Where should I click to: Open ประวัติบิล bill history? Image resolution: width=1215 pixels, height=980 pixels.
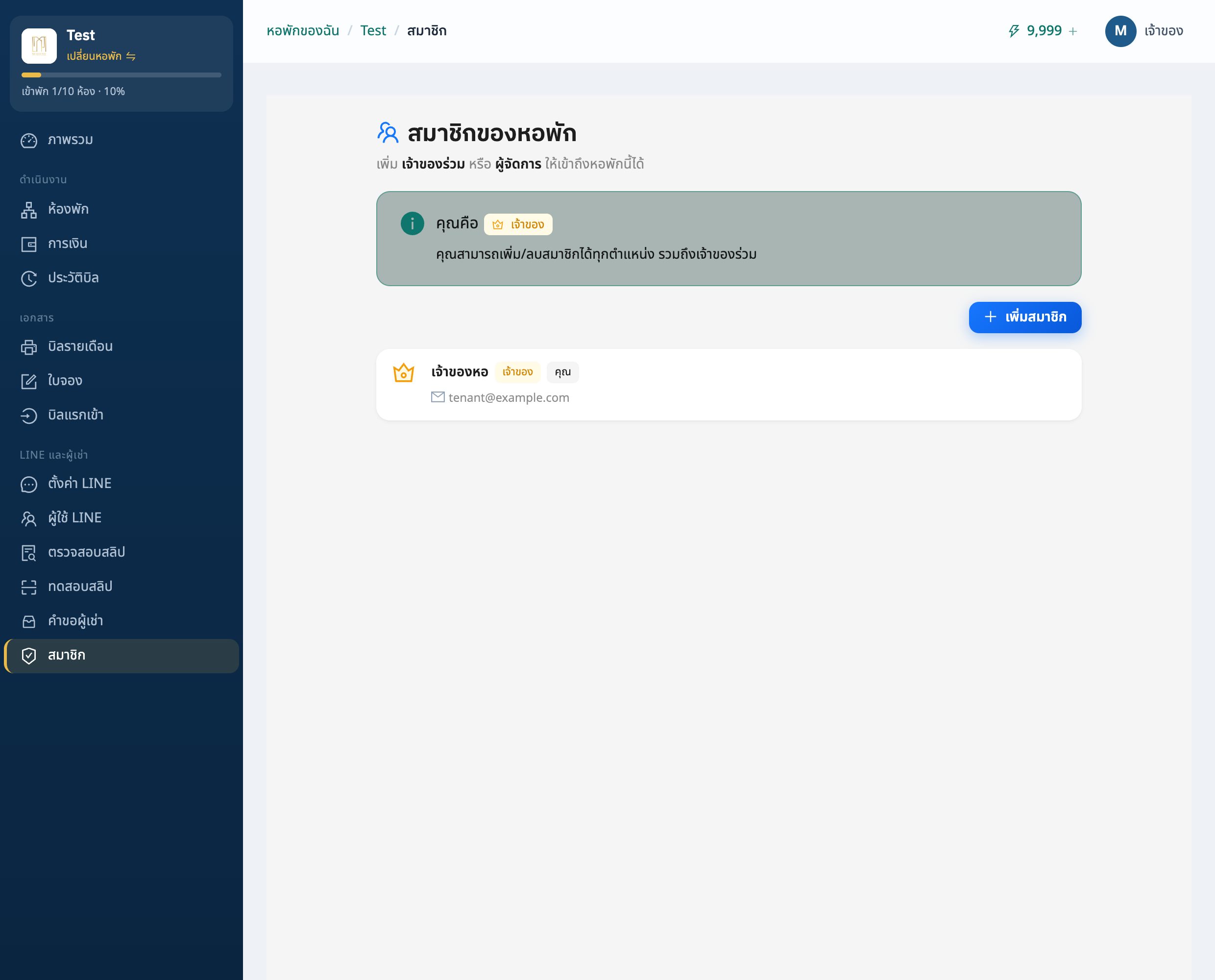[121, 278]
